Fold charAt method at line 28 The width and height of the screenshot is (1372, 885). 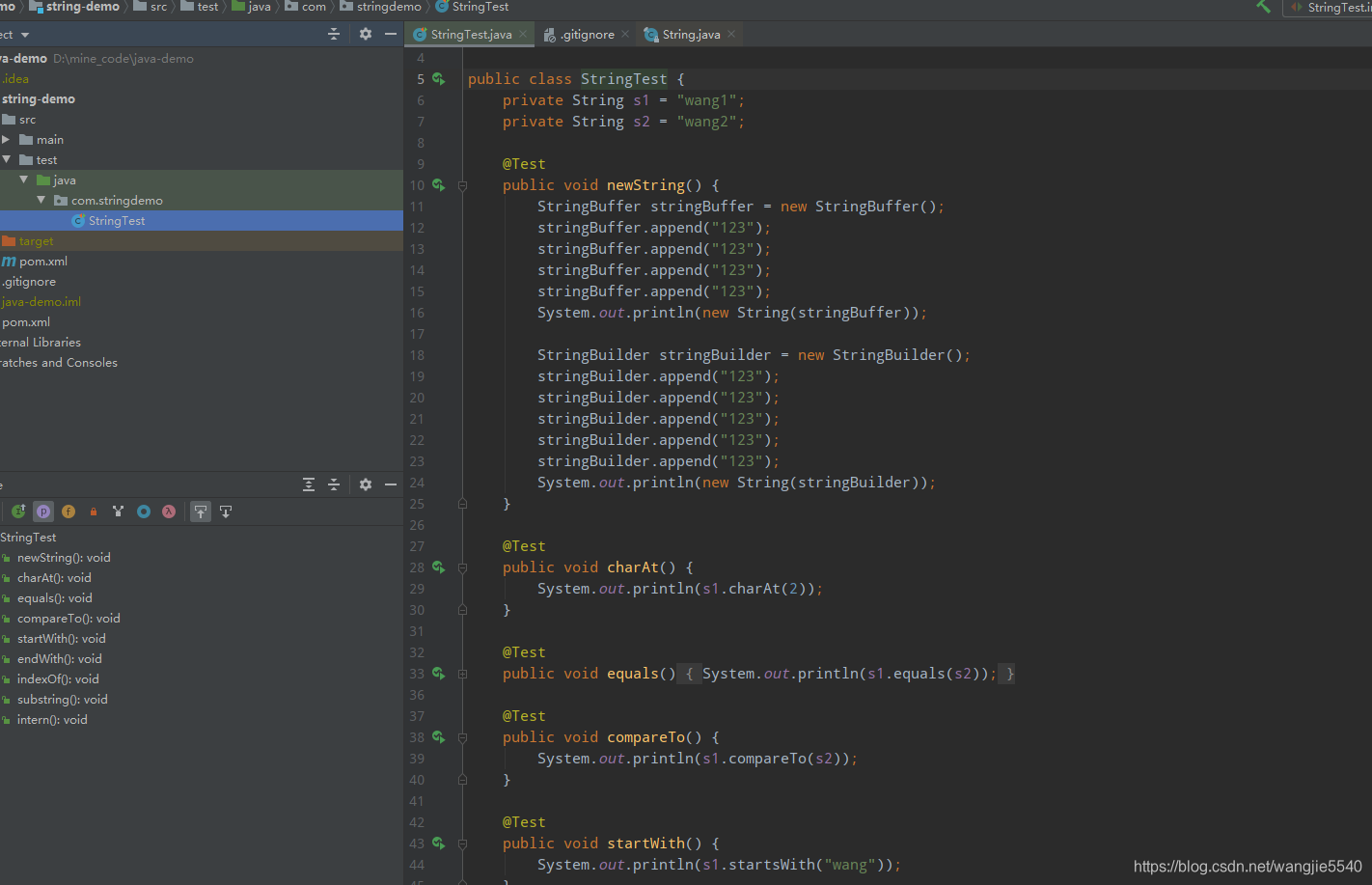462,567
